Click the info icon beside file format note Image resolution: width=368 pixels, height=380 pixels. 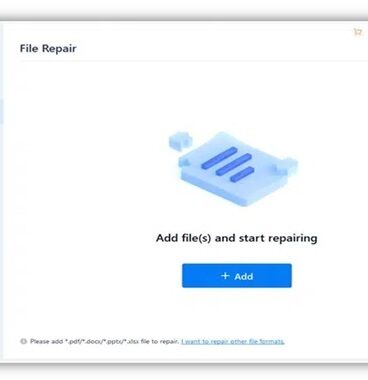click(x=23, y=341)
